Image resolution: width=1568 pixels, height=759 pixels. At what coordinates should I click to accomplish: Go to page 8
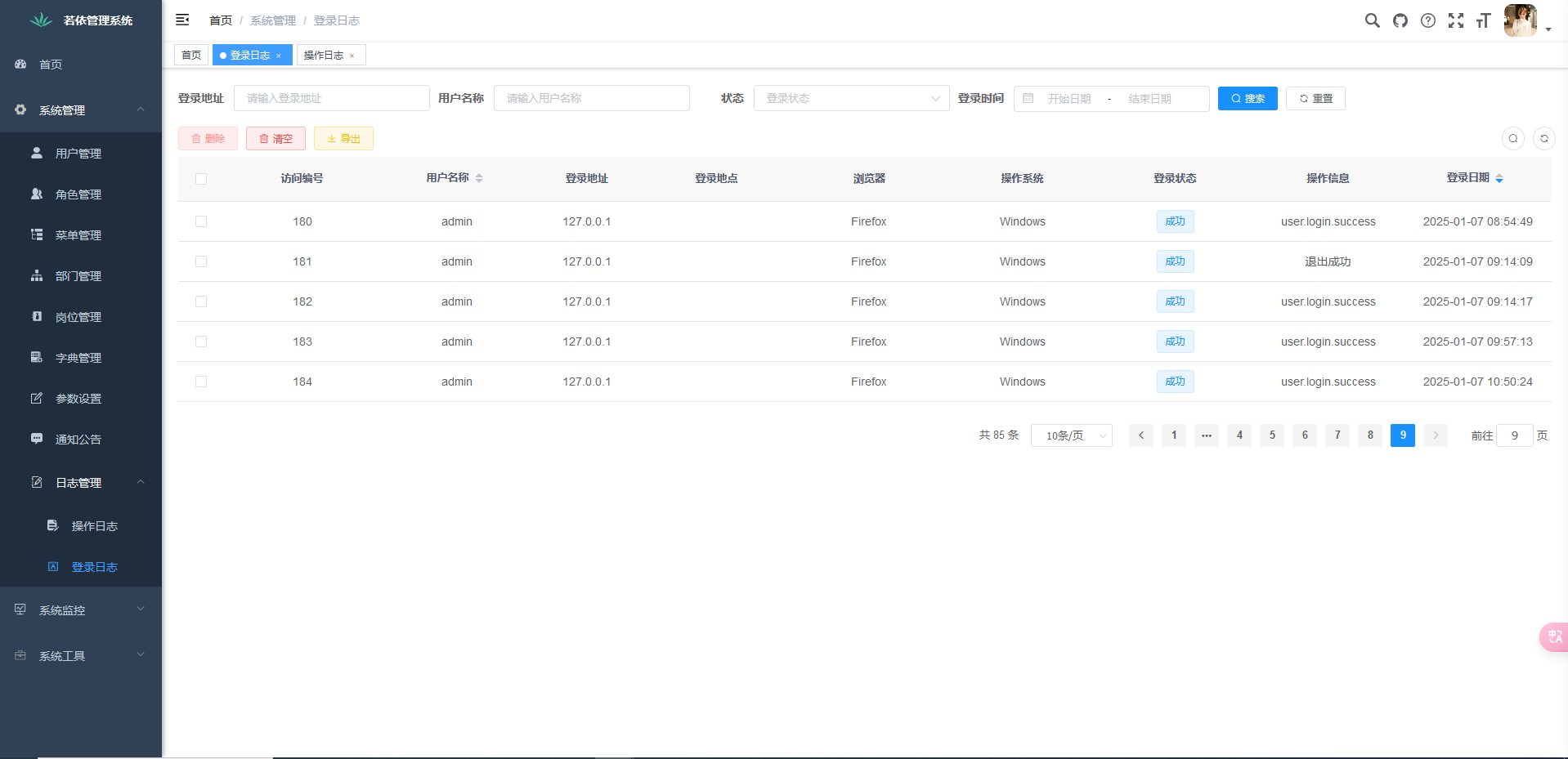(1370, 435)
